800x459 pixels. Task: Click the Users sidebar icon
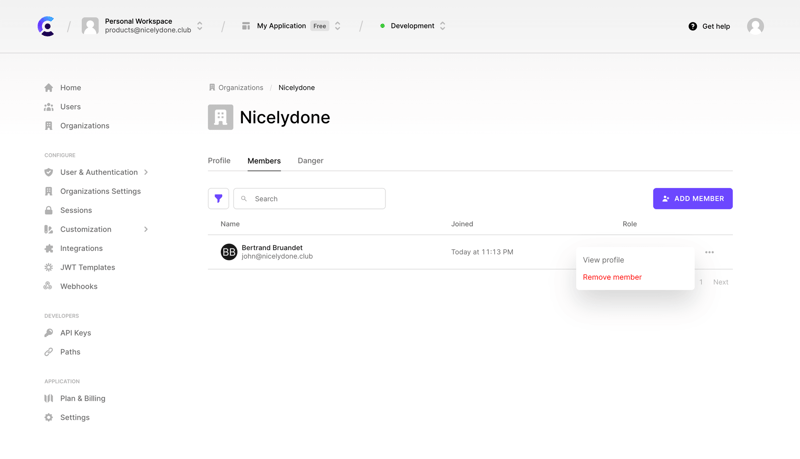48,107
